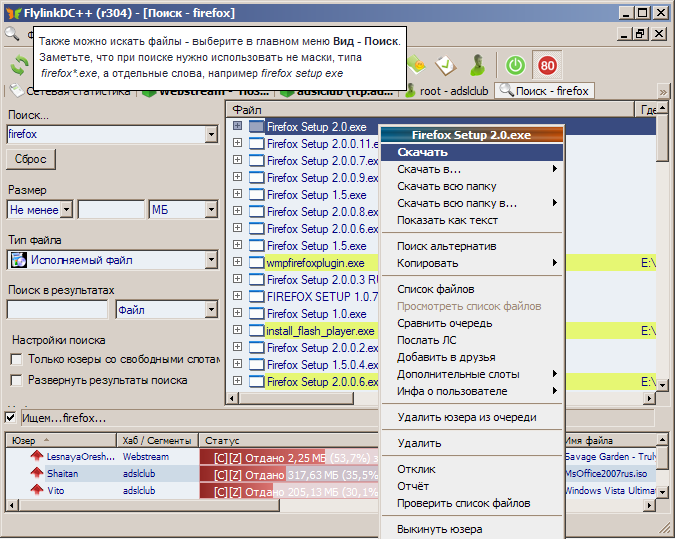Screen dimensions: 675x539
Task: Click the green hub icon on Webstream tab
Action: [149, 93]
